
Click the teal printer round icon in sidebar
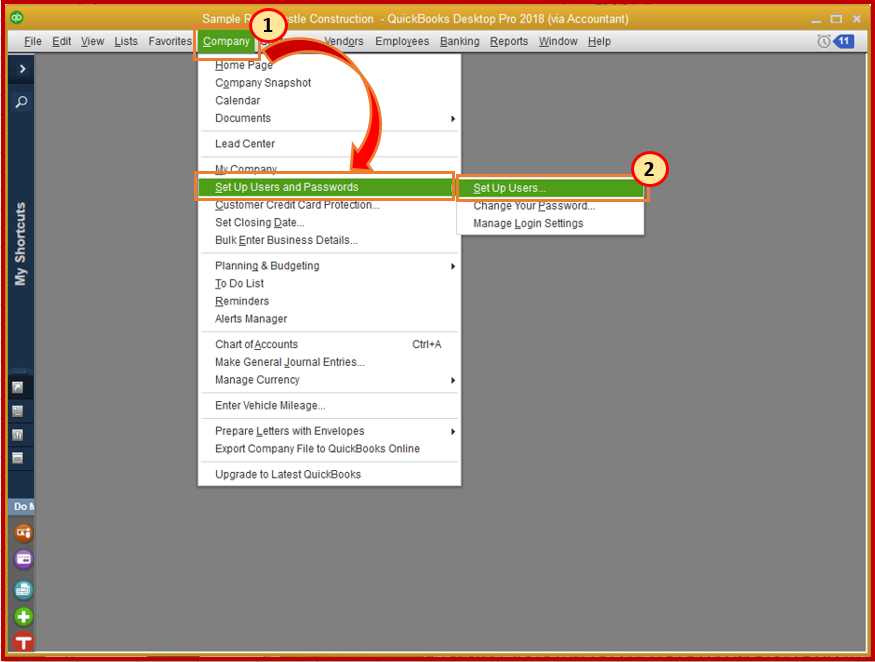pyautogui.click(x=23, y=589)
